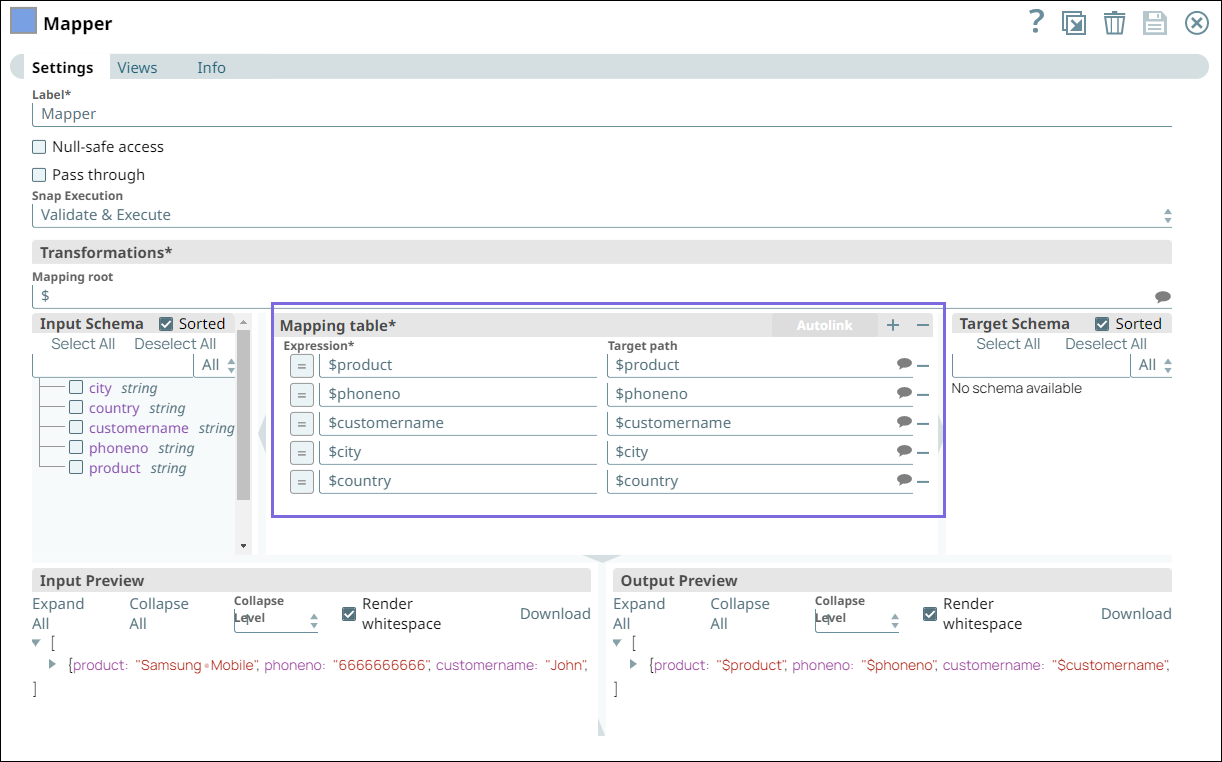Delete the $customername mapping row
This screenshot has width=1222, height=762.
click(x=923, y=424)
